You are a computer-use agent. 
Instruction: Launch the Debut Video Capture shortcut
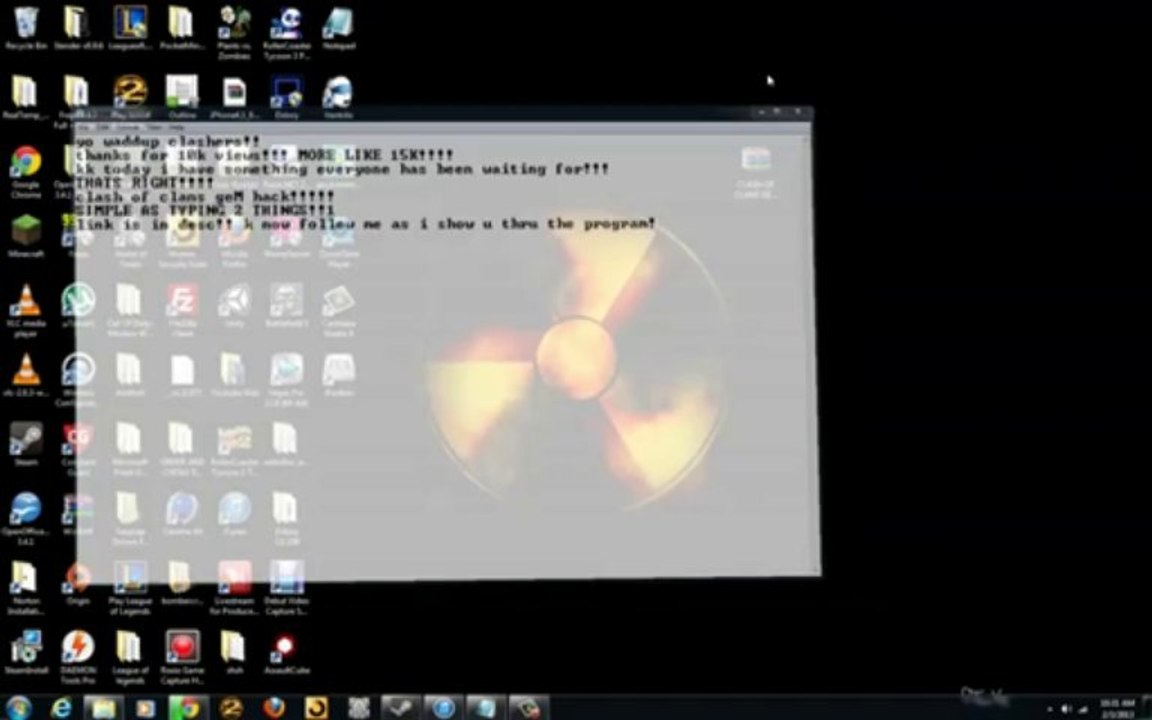click(287, 588)
